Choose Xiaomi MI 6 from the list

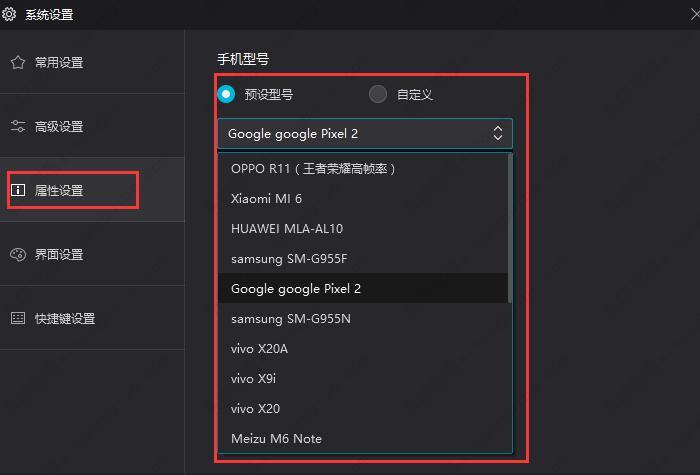click(x=363, y=199)
